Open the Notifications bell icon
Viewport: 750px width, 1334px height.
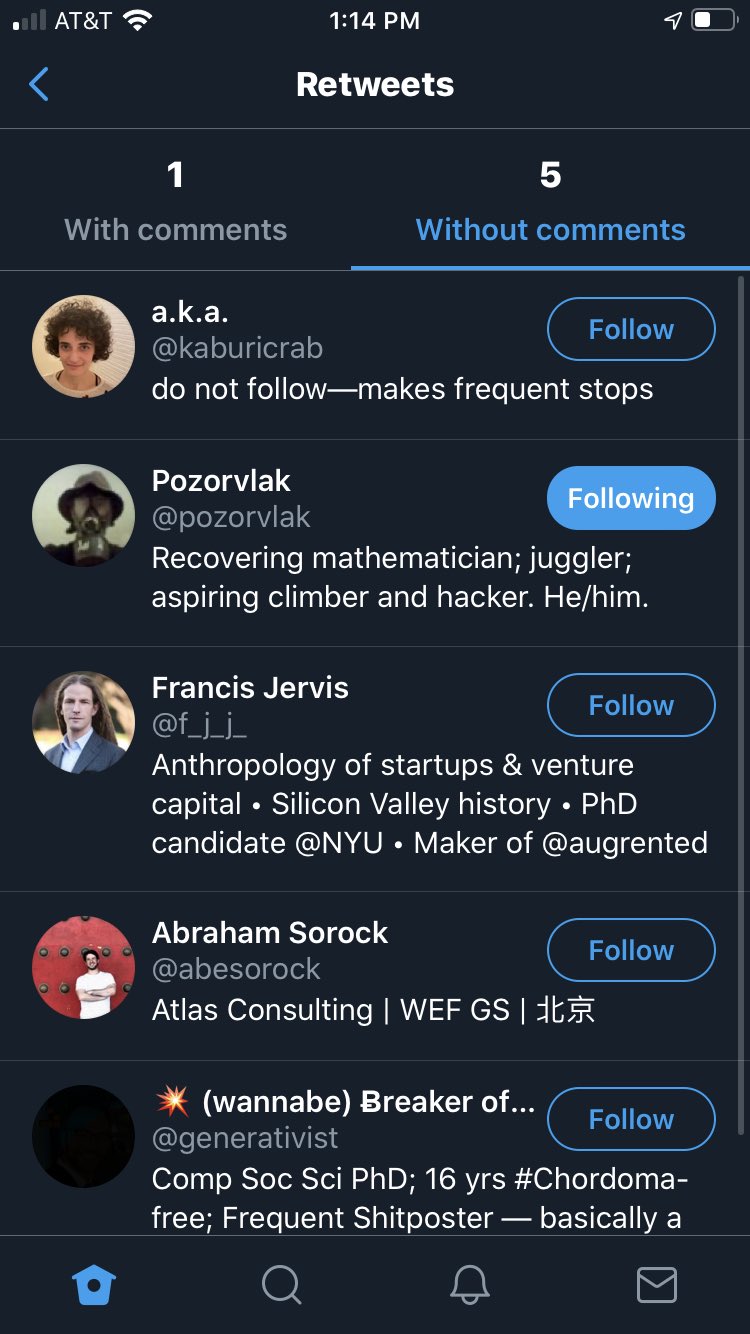tap(469, 1285)
